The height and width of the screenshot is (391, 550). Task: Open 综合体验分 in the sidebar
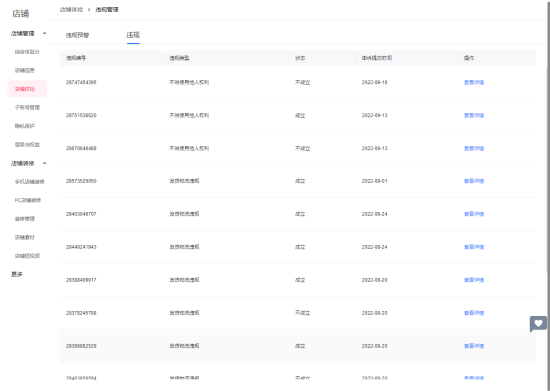coord(27,52)
